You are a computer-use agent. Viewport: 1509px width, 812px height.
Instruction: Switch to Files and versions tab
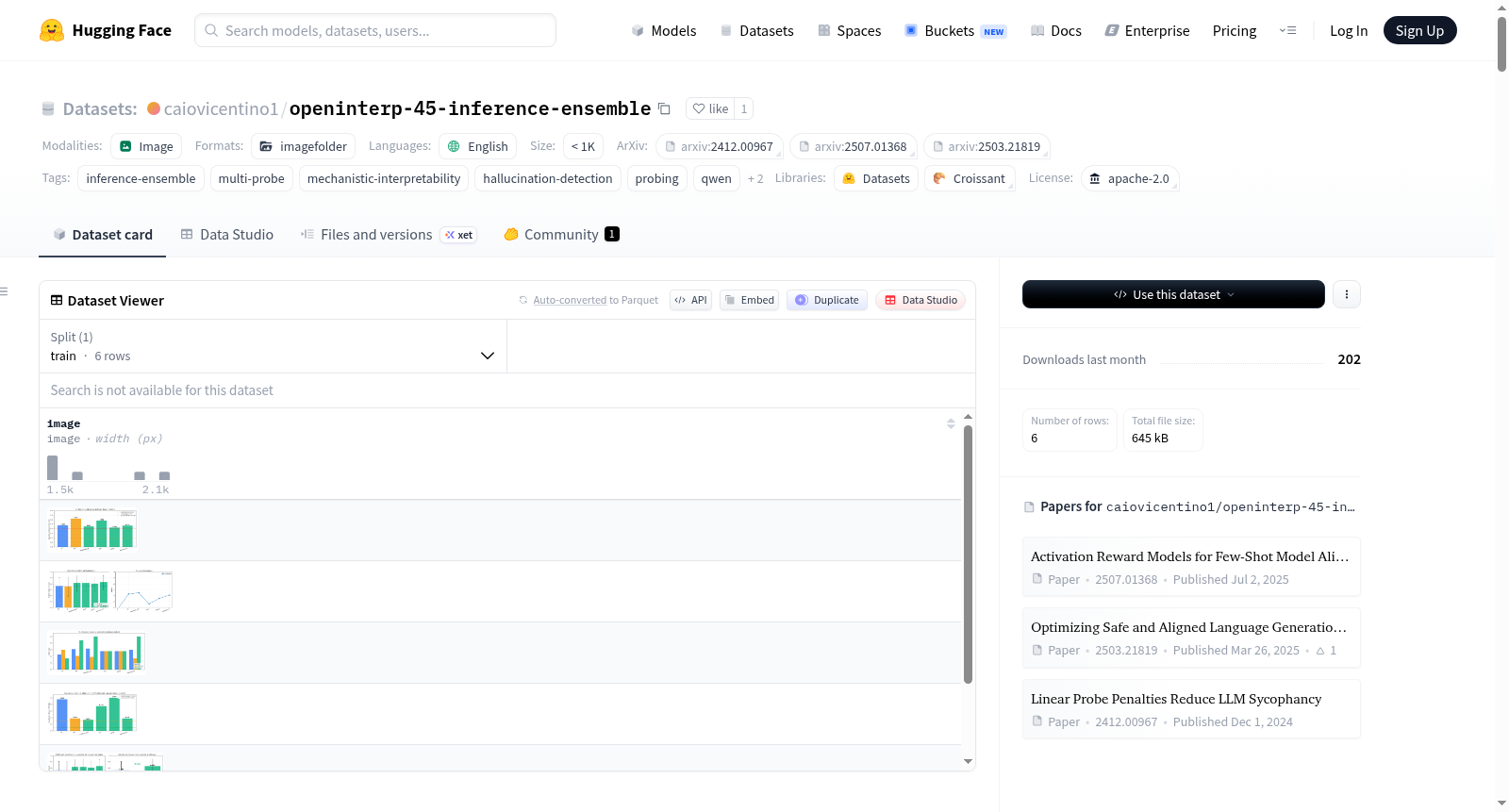tap(388, 235)
